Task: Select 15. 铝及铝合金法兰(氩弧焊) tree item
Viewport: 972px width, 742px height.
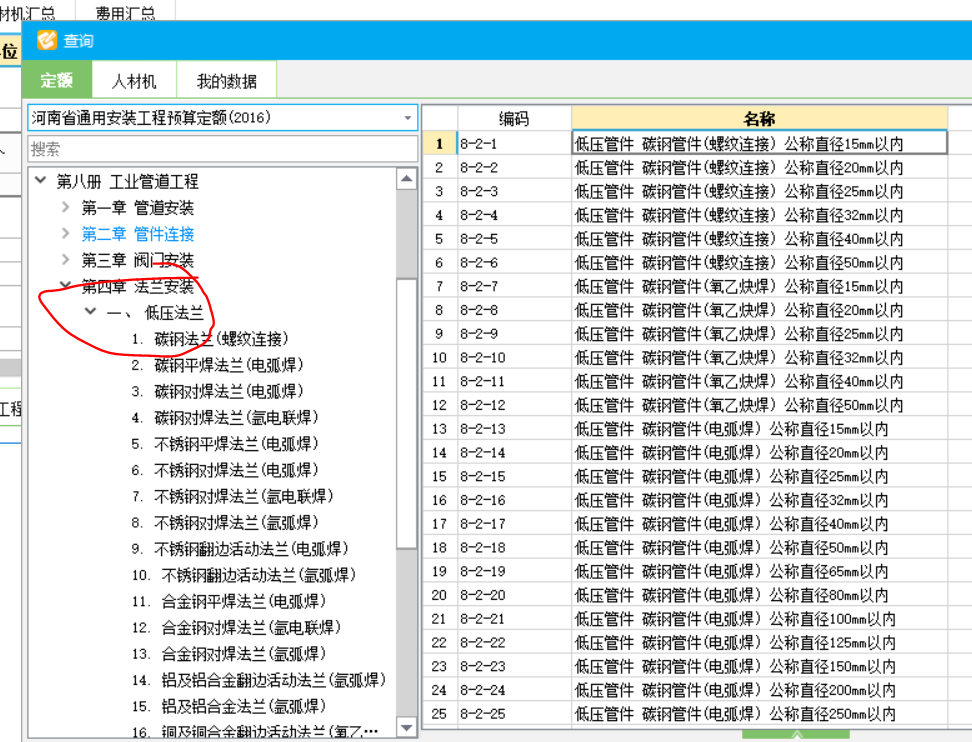Action: click(x=229, y=706)
